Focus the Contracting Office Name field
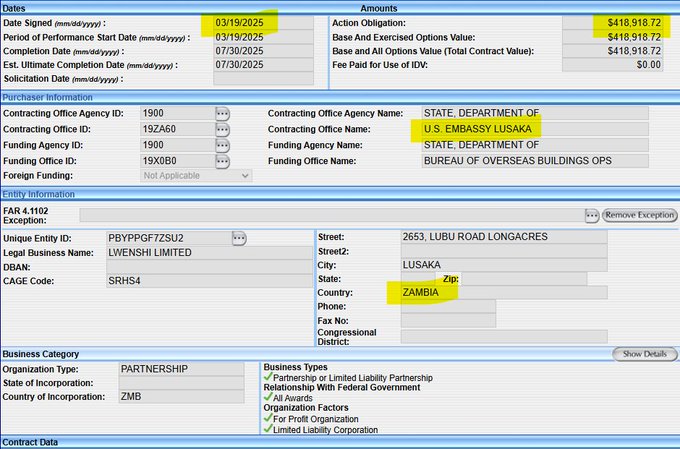Viewport: 680px width, 449px height. tap(534, 130)
